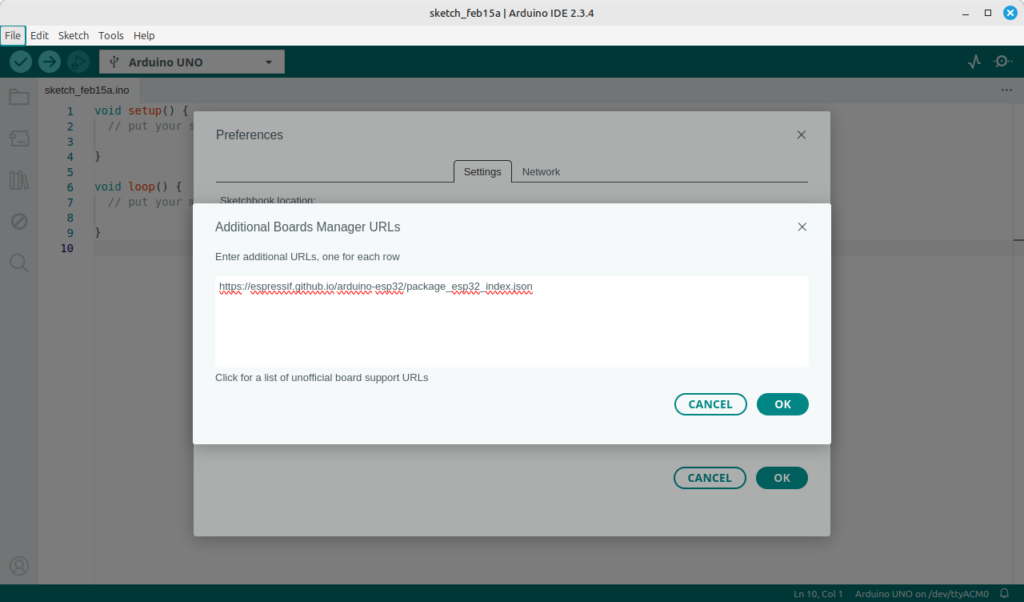Click the Verify sketch checkmark icon
1024x602 pixels.
[20, 62]
